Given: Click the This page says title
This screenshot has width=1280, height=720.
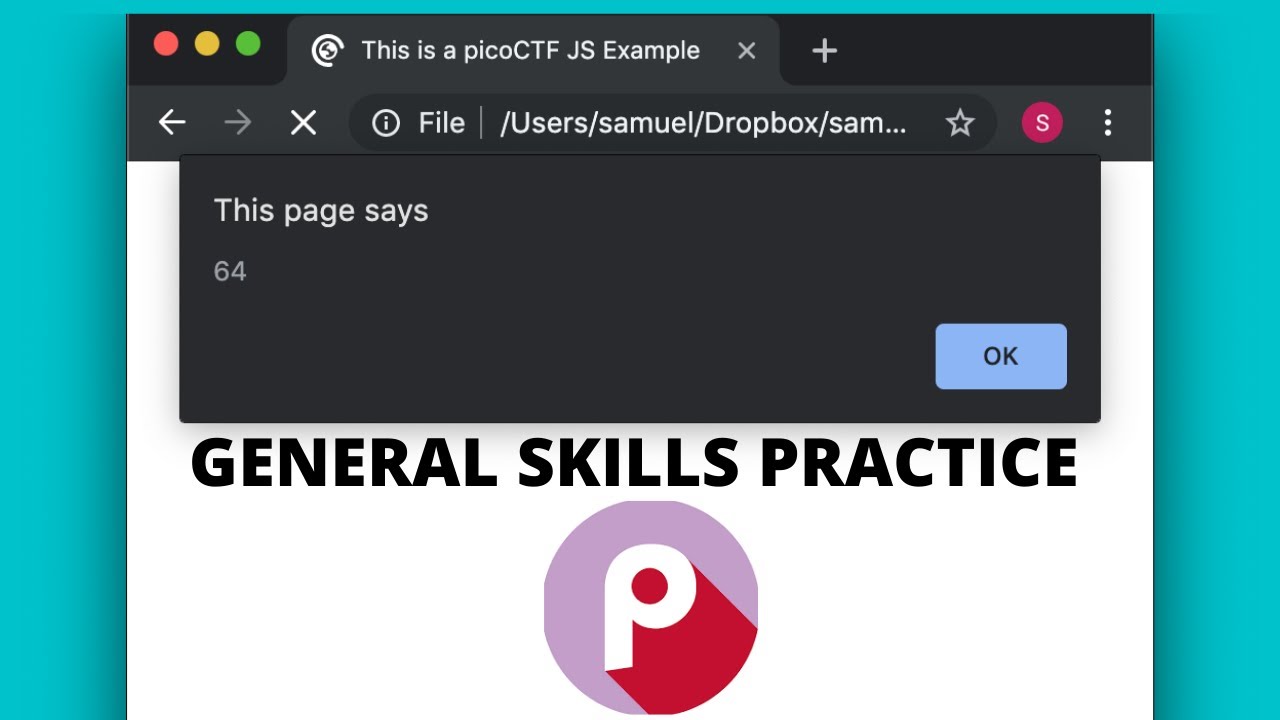Looking at the screenshot, I should point(321,211).
